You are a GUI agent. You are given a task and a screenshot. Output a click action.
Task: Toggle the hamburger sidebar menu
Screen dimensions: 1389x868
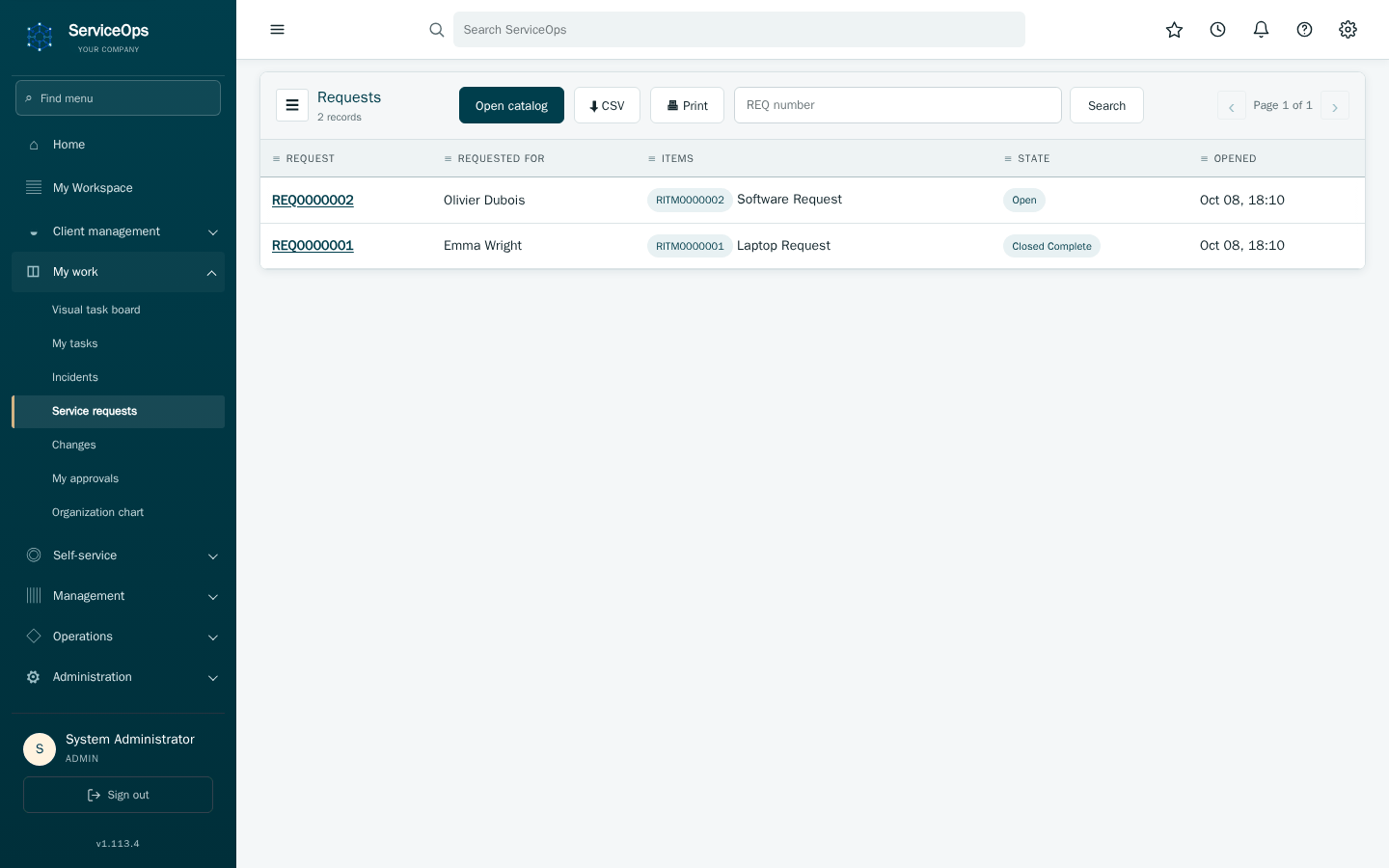click(x=278, y=30)
